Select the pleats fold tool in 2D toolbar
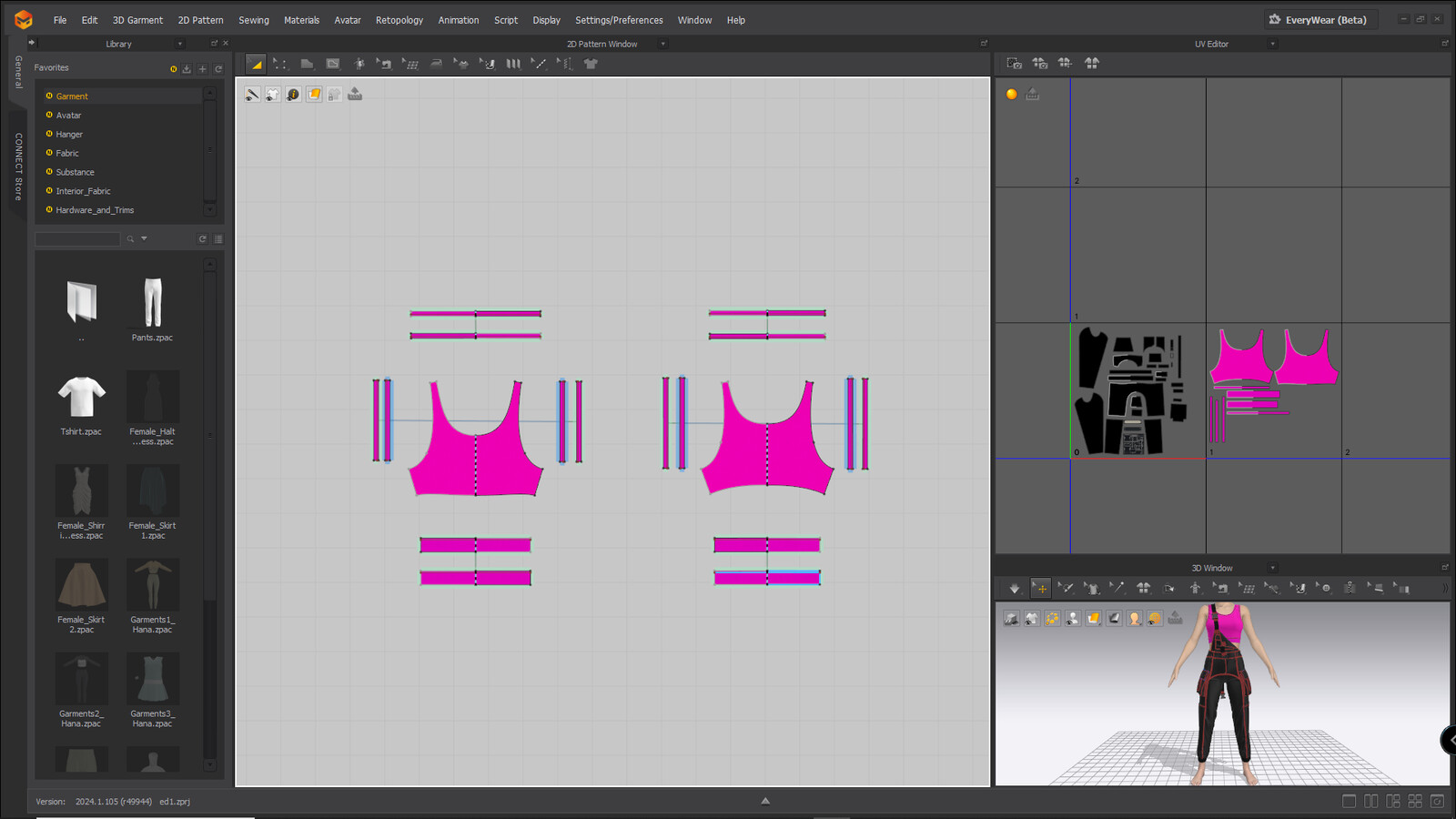Viewport: 1456px width, 819px height. point(513,64)
